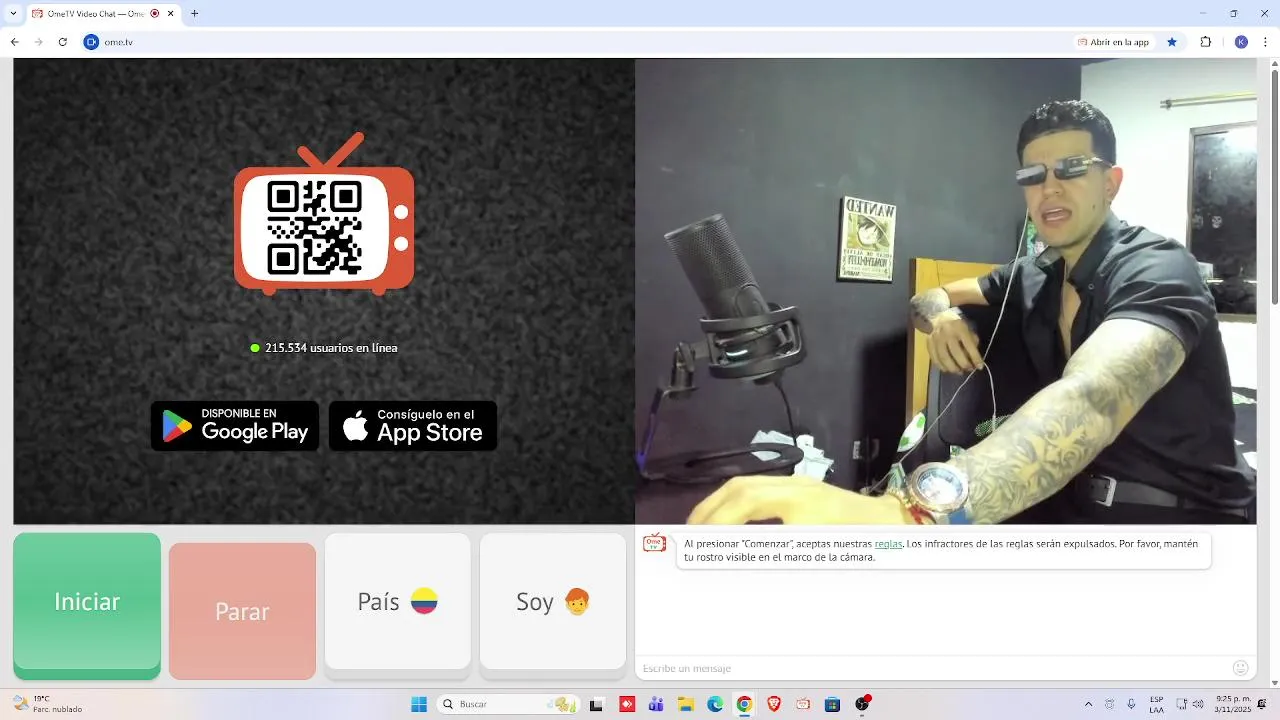
Task: Click Abrir en la app button
Action: pyautogui.click(x=1114, y=42)
